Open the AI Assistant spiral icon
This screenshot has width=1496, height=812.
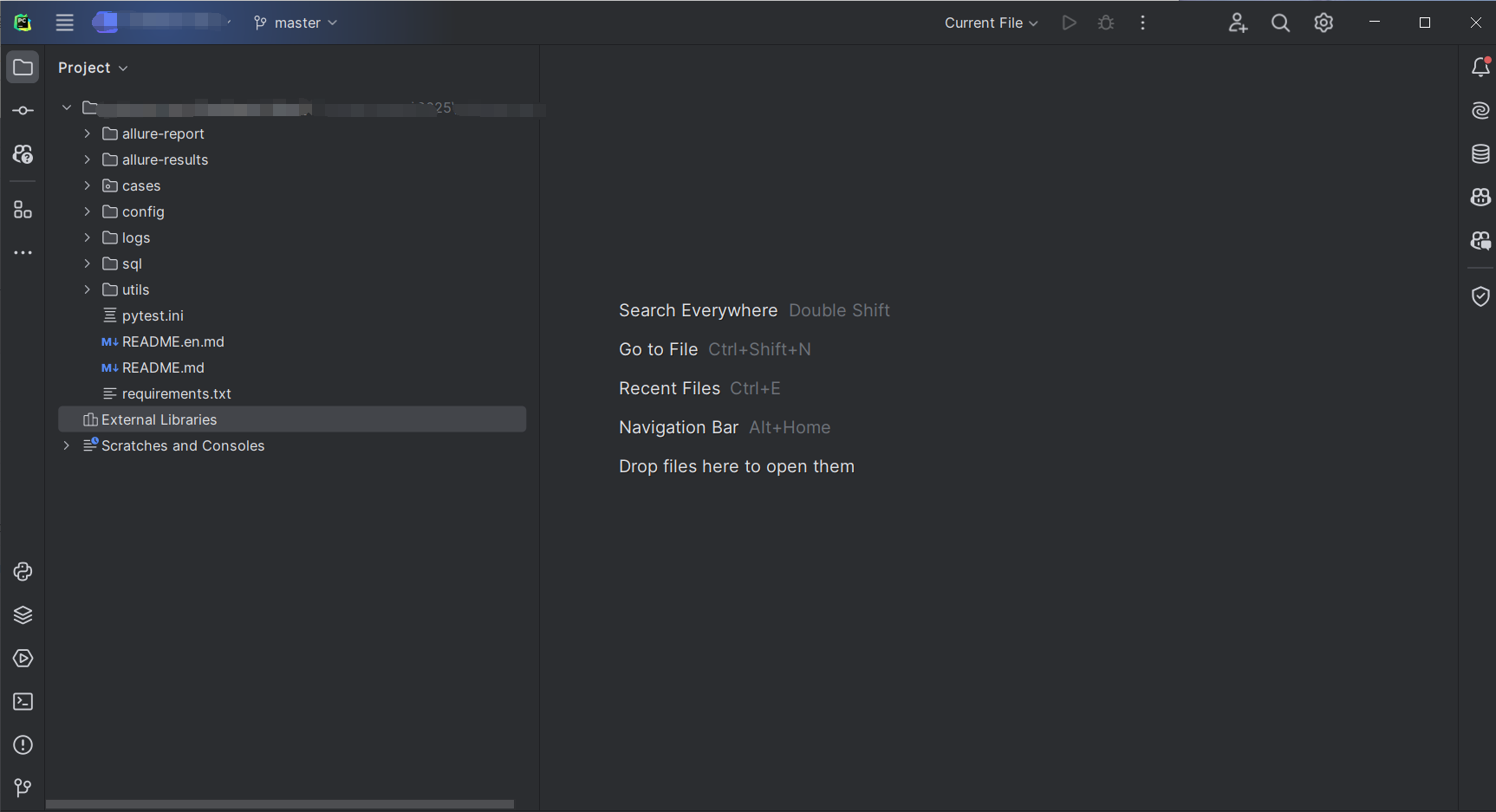click(x=1480, y=111)
